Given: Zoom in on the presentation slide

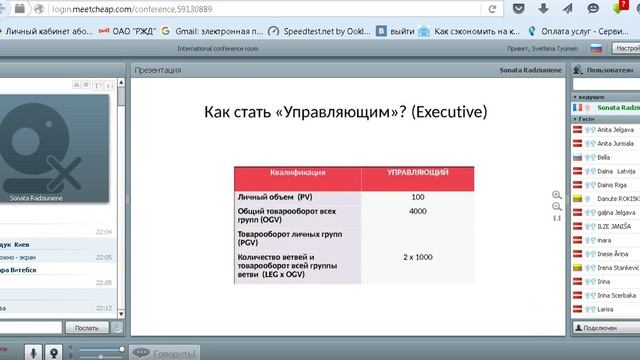Looking at the screenshot, I should [557, 195].
